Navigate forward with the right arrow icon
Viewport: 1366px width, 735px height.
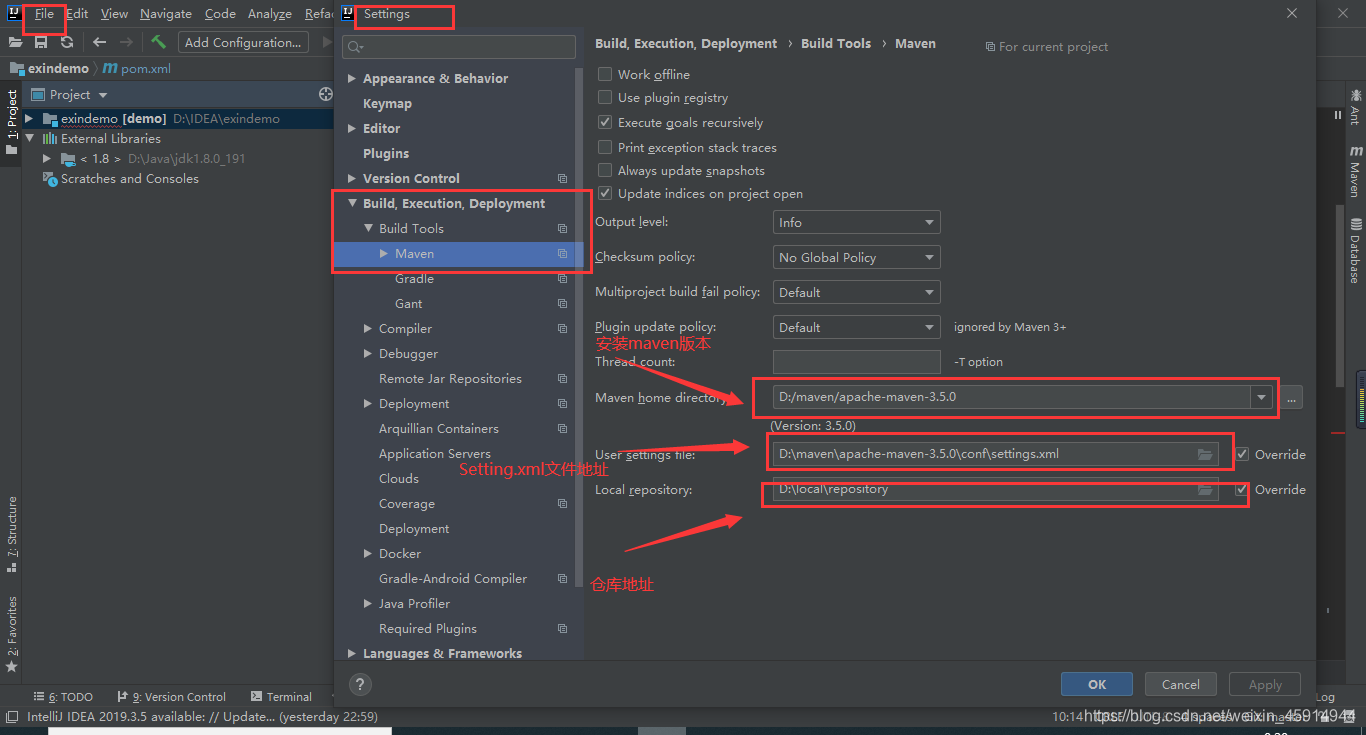pos(126,42)
